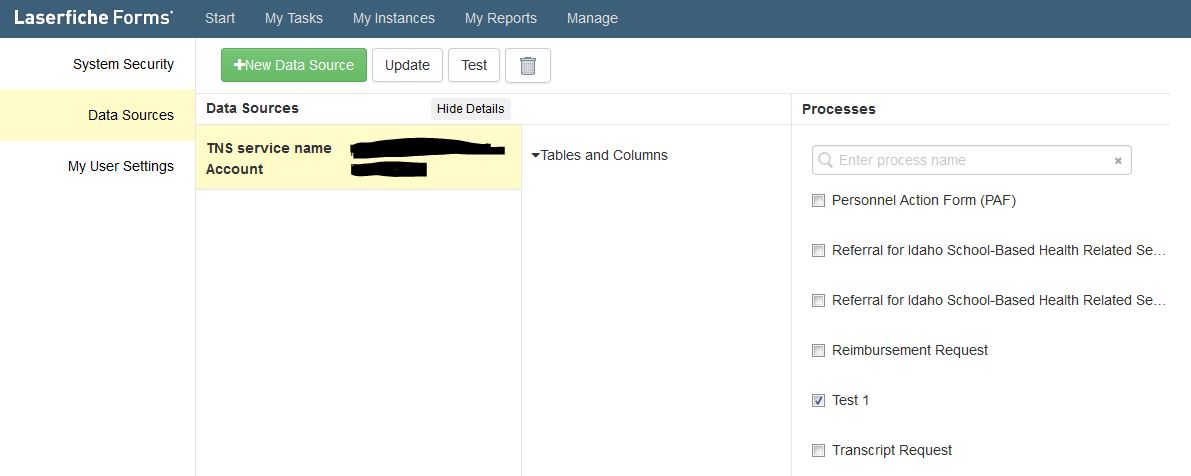Go to My Instances
The height and width of the screenshot is (476, 1191).
(x=393, y=18)
